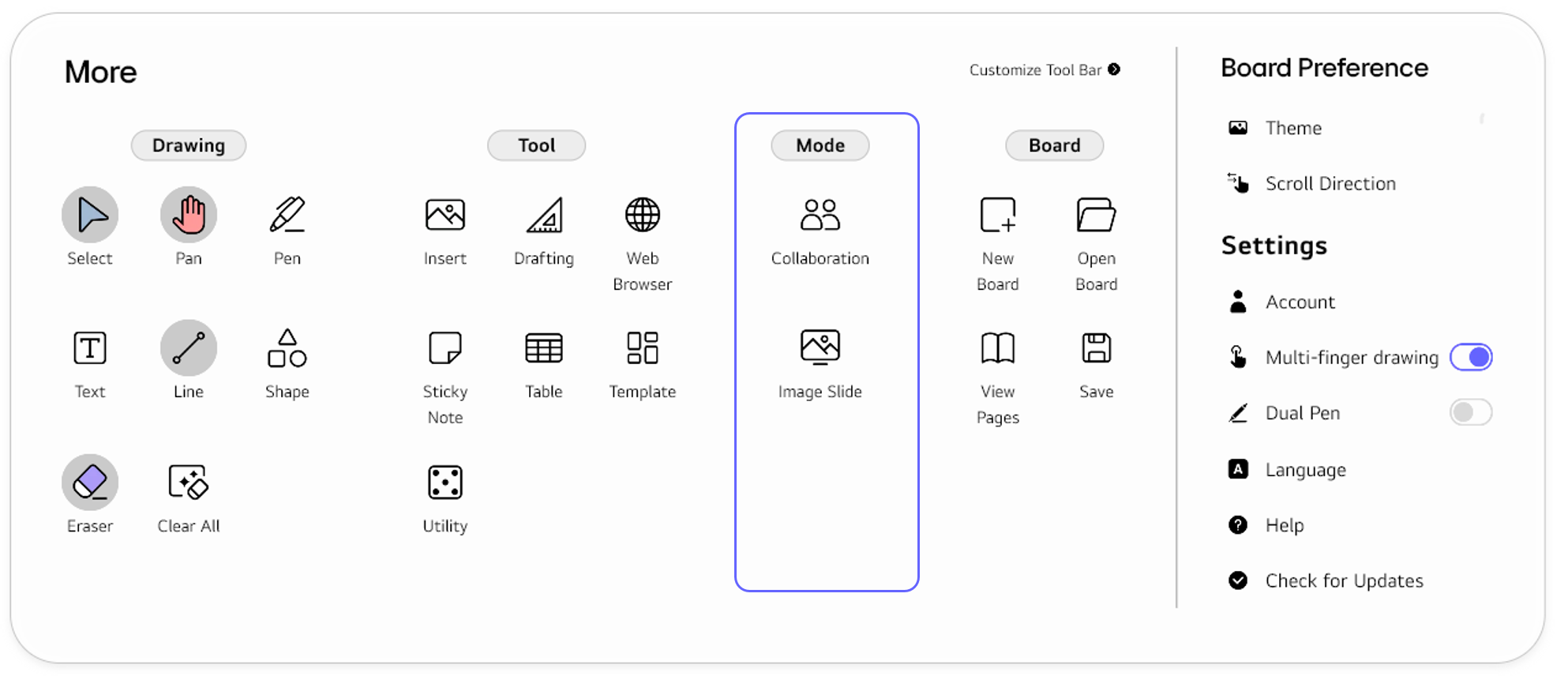The image size is (1568, 676).
Task: Activate the Pan hand tool
Action: (189, 215)
